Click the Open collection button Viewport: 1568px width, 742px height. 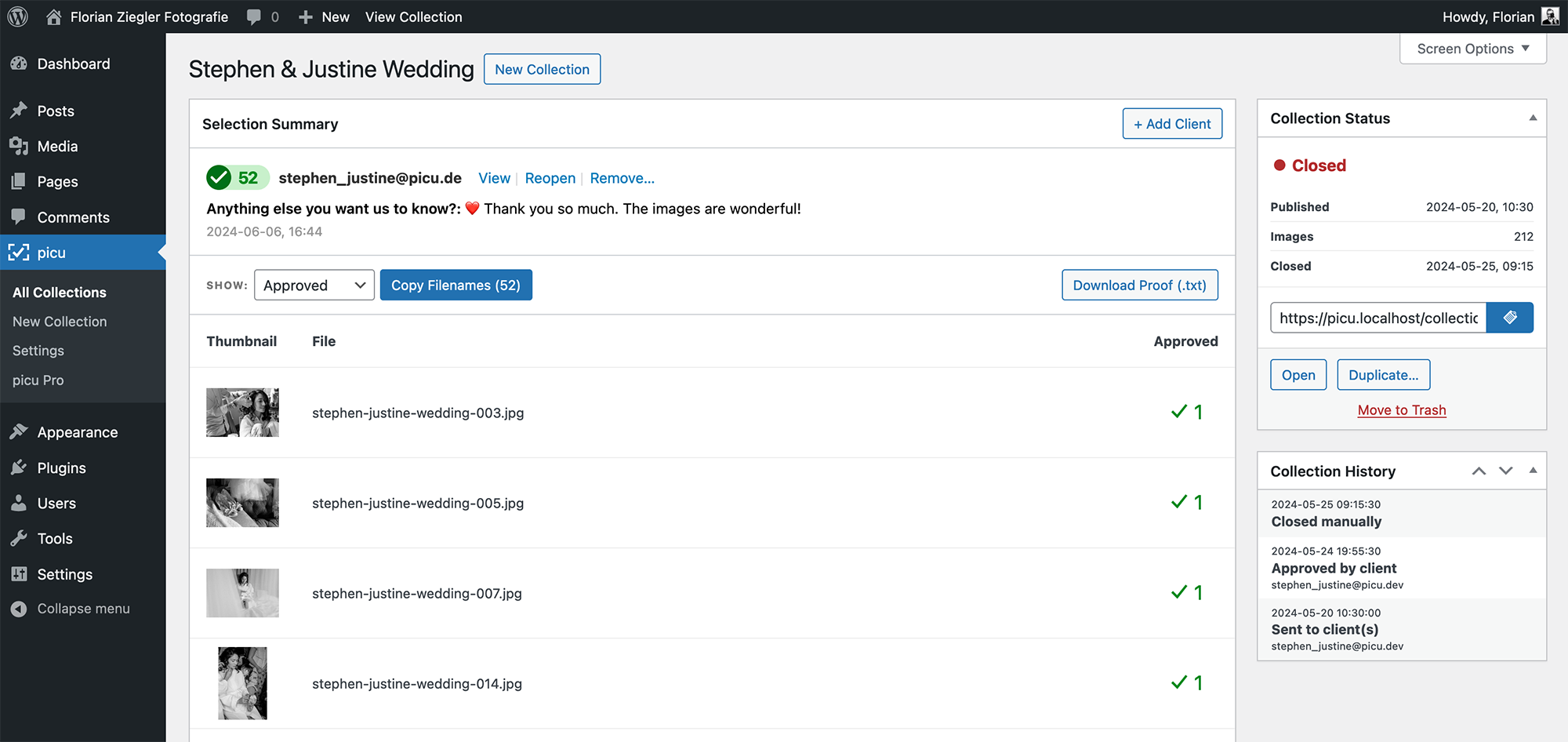tap(1298, 375)
